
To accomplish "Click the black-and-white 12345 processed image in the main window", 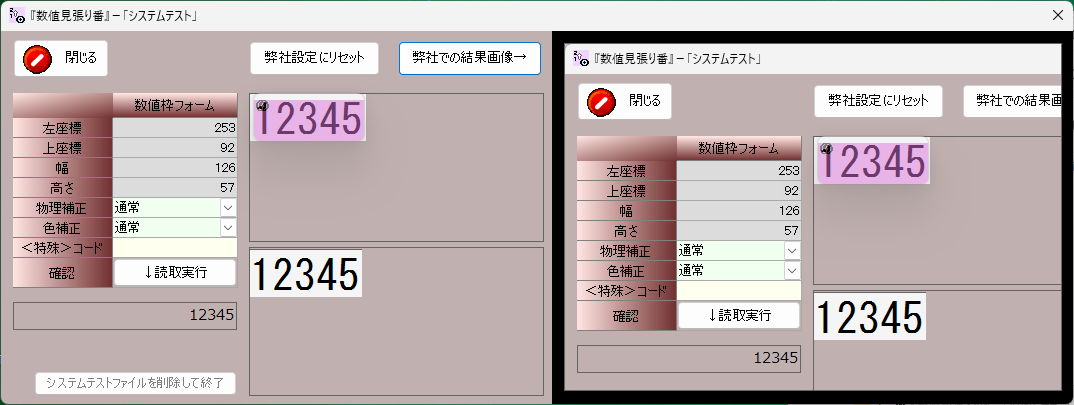I will pyautogui.click(x=305, y=273).
